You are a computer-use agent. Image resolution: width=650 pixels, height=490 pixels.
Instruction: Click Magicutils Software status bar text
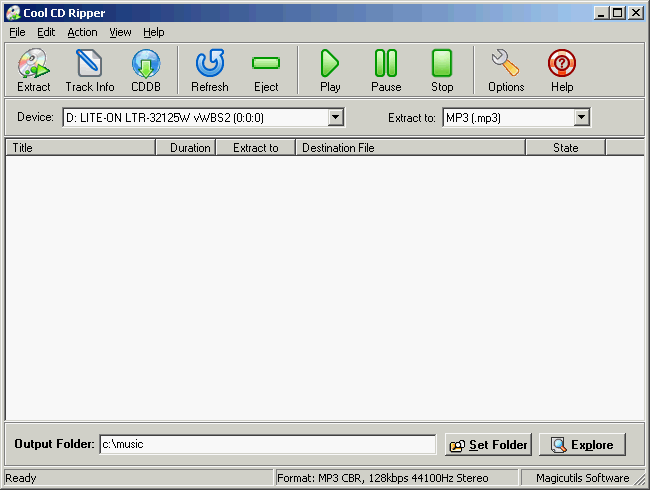[582, 478]
